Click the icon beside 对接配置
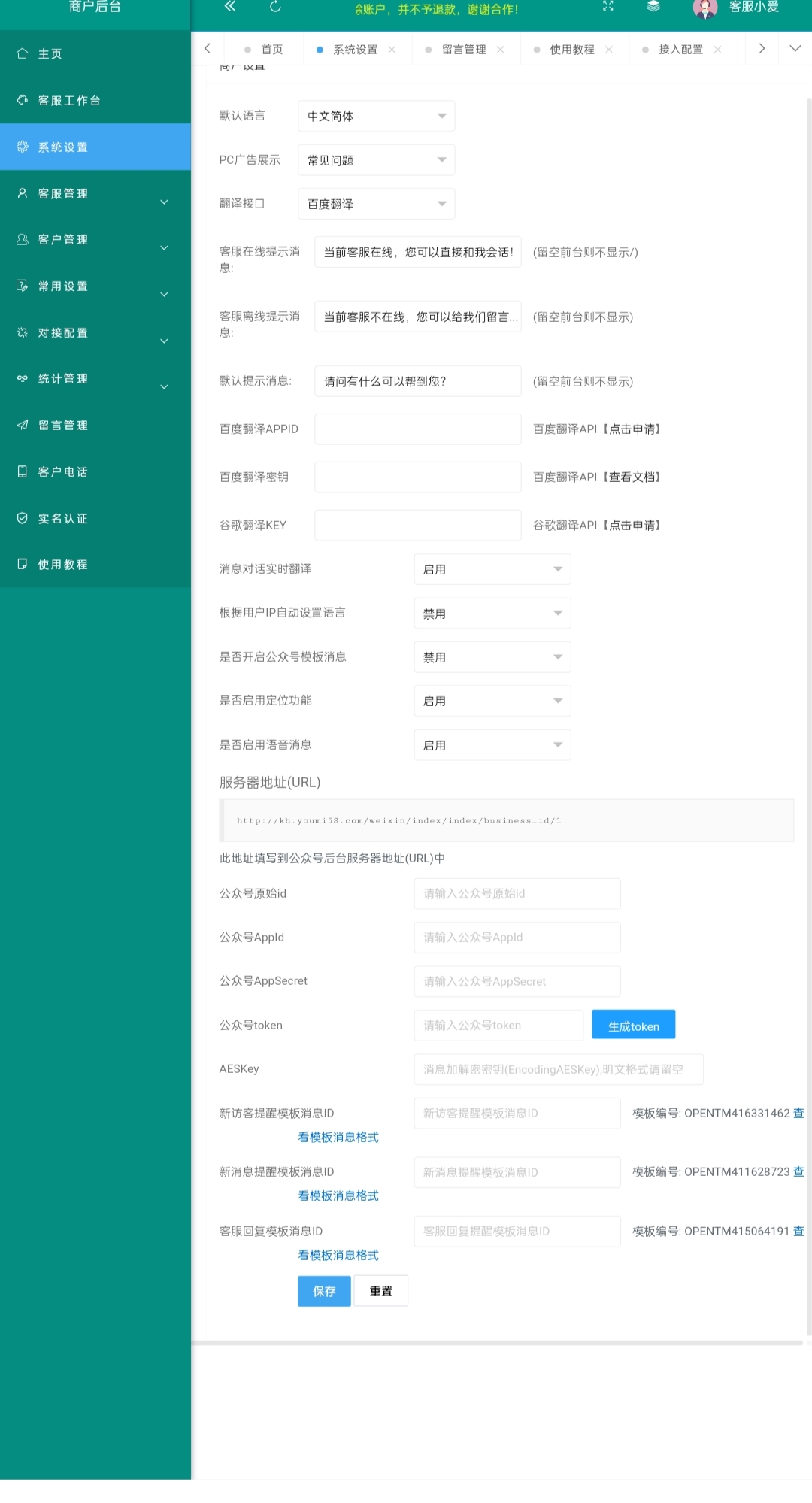812x1503 pixels. point(23,332)
